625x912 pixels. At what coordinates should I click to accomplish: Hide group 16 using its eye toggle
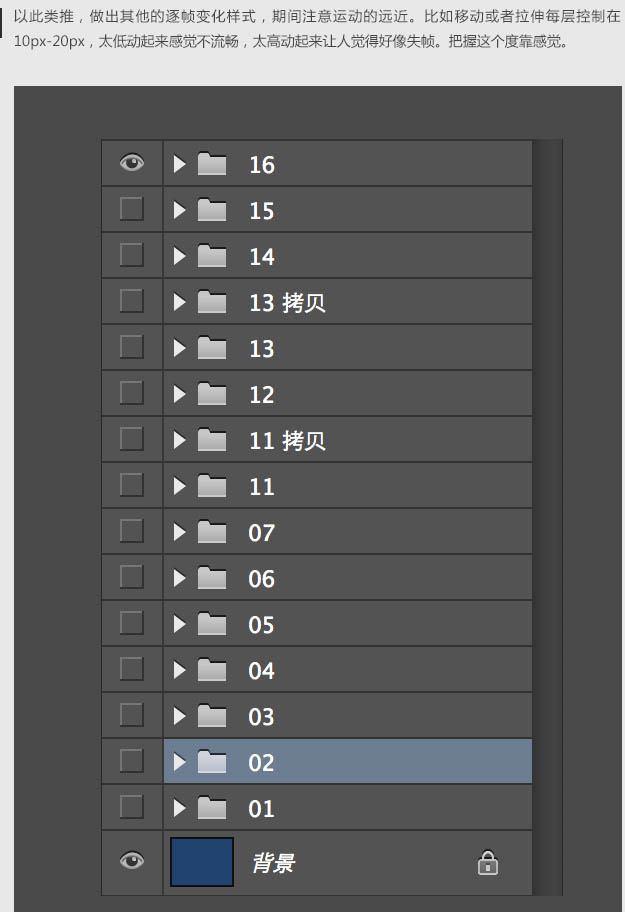[x=132, y=164]
